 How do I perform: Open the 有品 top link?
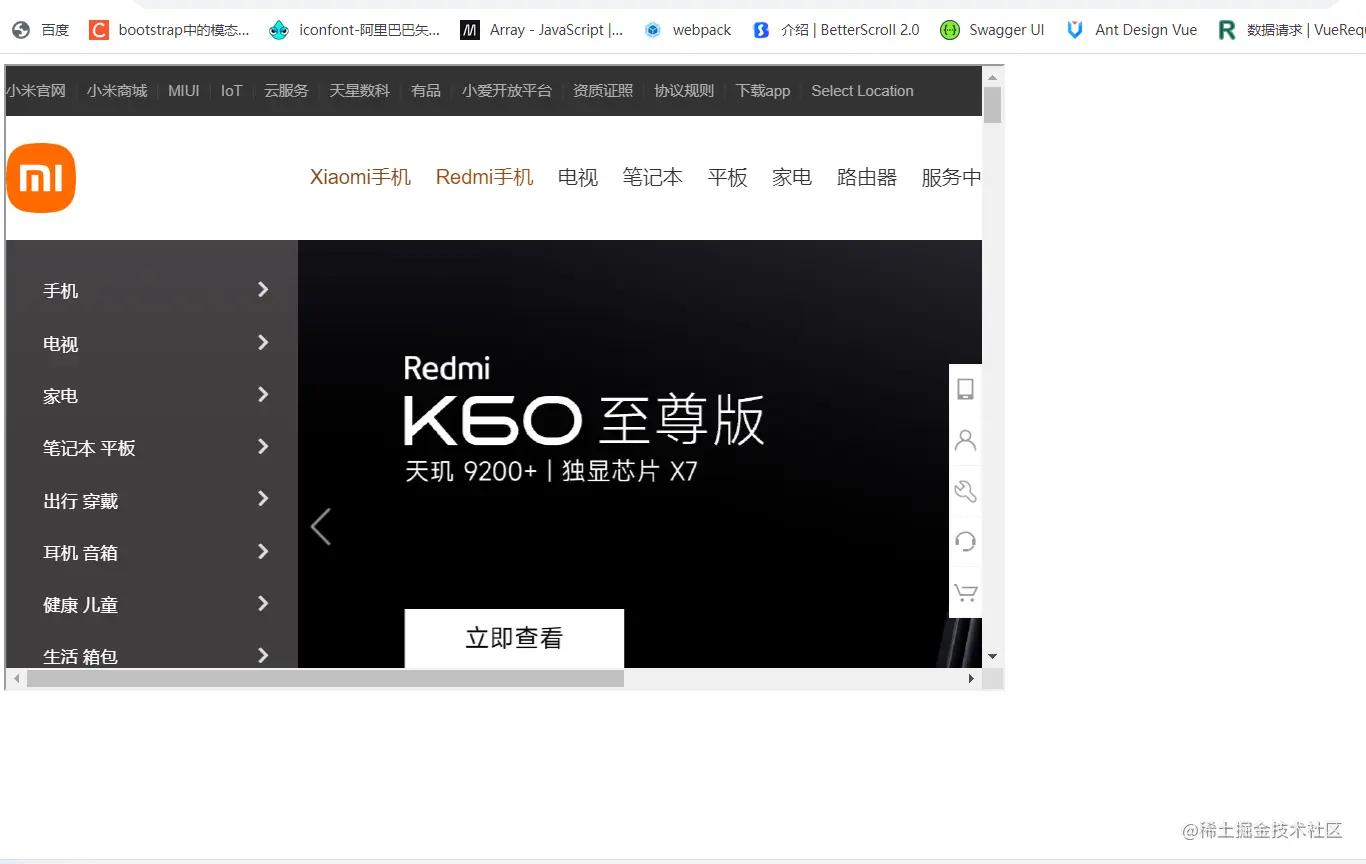[x=426, y=91]
